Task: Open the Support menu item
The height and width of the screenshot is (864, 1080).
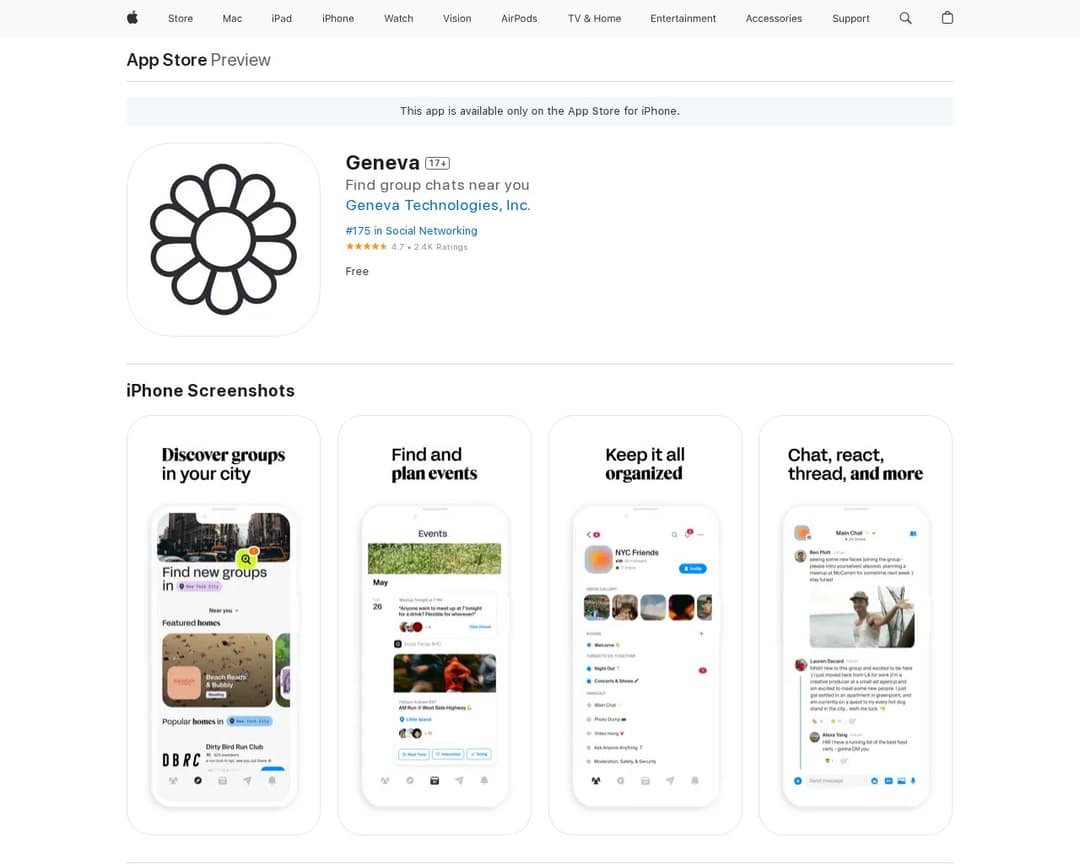Action: (851, 19)
